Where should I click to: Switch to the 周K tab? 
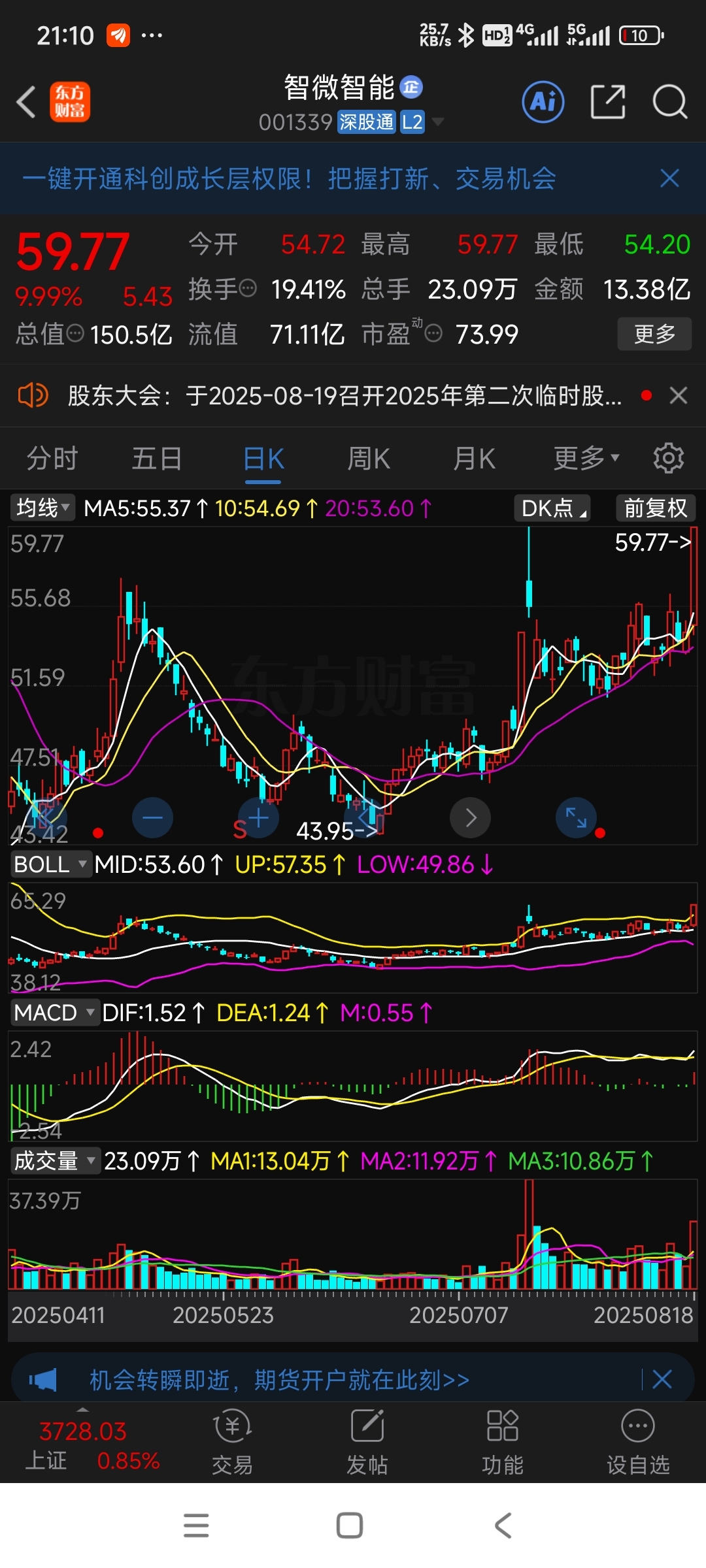tap(369, 459)
